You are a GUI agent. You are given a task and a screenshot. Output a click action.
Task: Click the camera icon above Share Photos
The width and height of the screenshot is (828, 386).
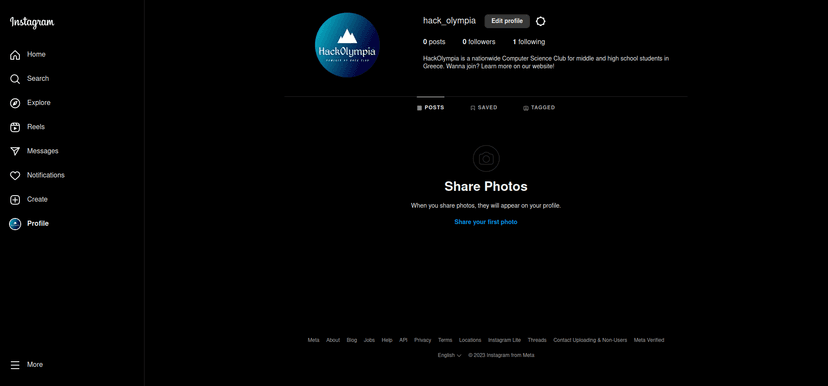pyautogui.click(x=486, y=158)
